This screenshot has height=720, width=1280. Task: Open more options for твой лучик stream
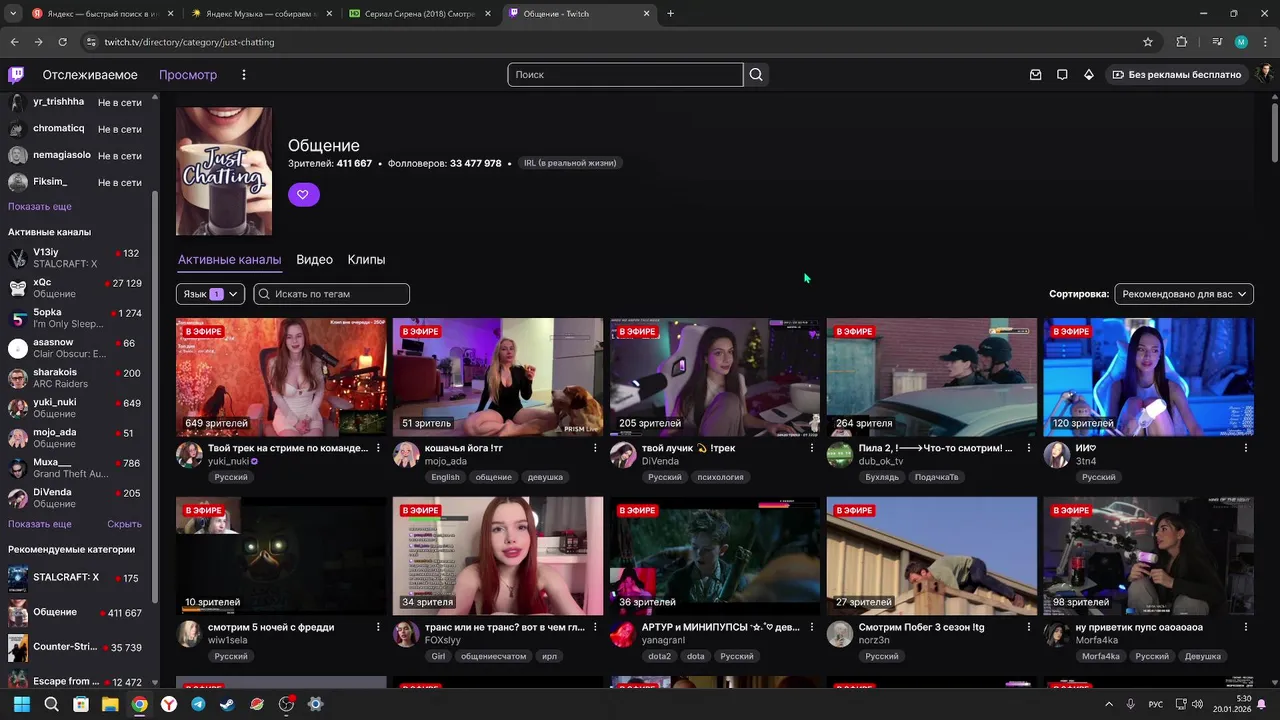coord(812,448)
